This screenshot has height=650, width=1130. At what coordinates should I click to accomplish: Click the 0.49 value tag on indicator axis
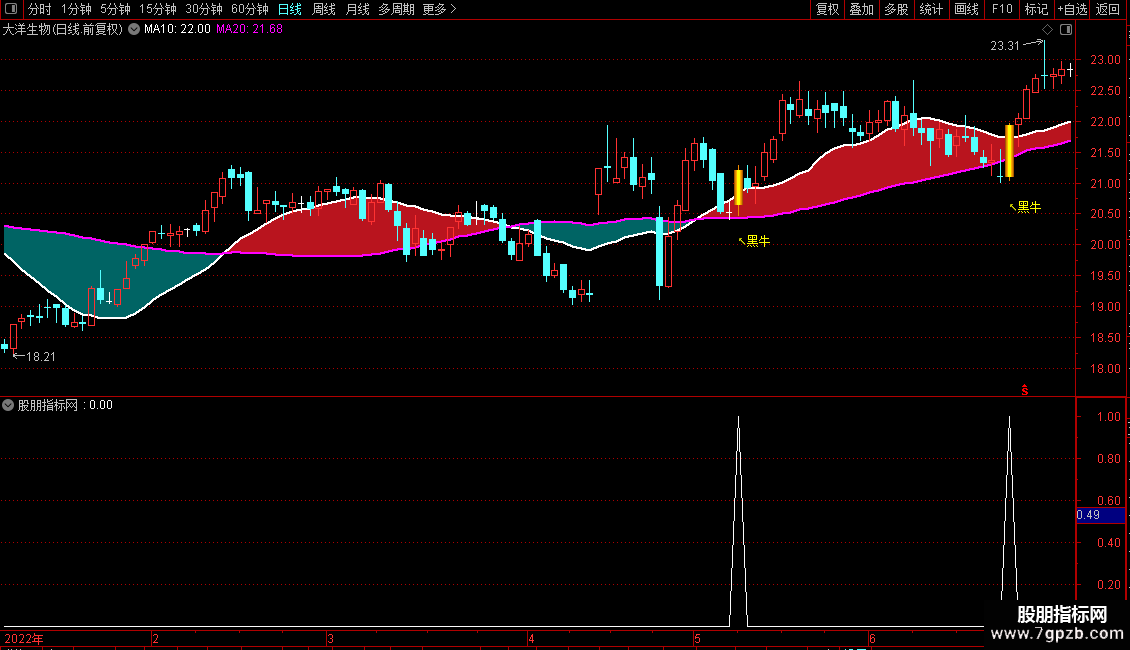[x=1100, y=515]
